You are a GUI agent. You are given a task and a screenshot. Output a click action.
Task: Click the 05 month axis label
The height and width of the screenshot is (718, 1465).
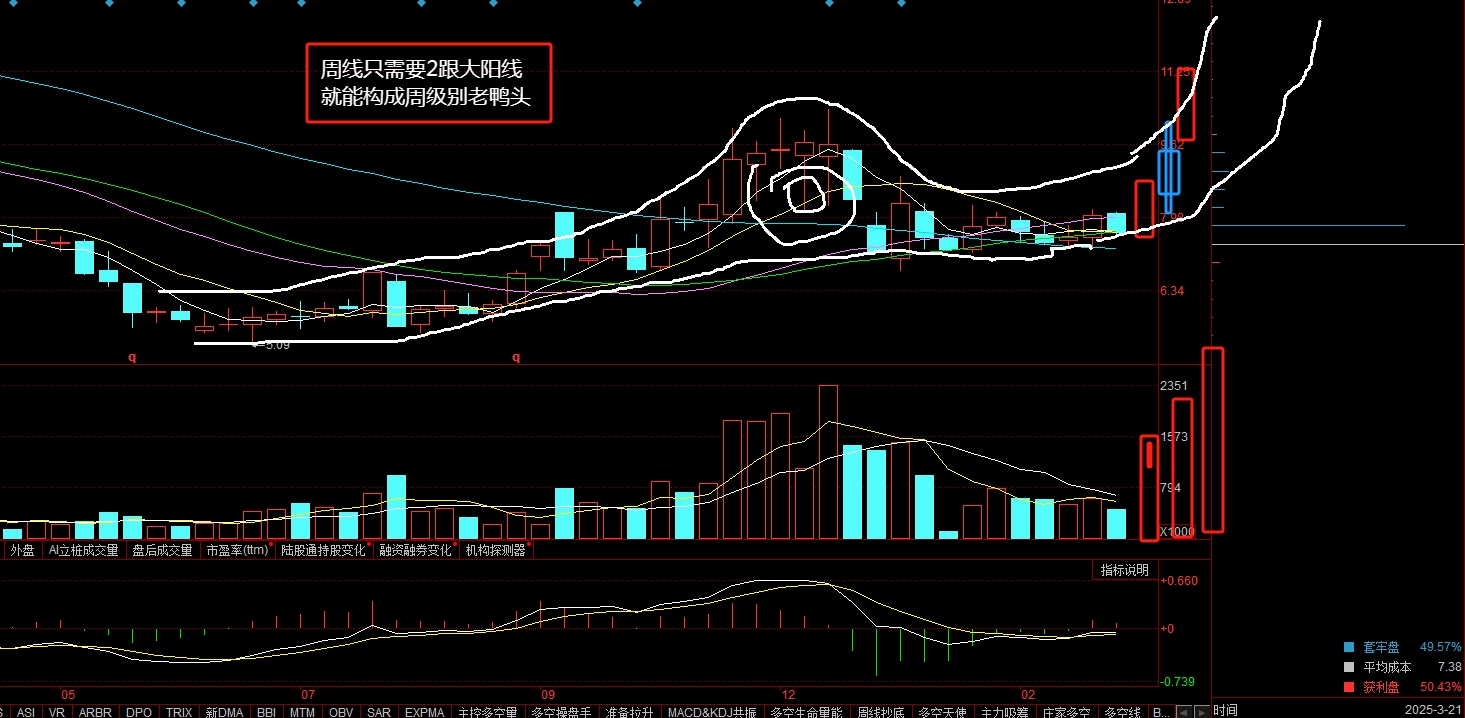click(68, 694)
